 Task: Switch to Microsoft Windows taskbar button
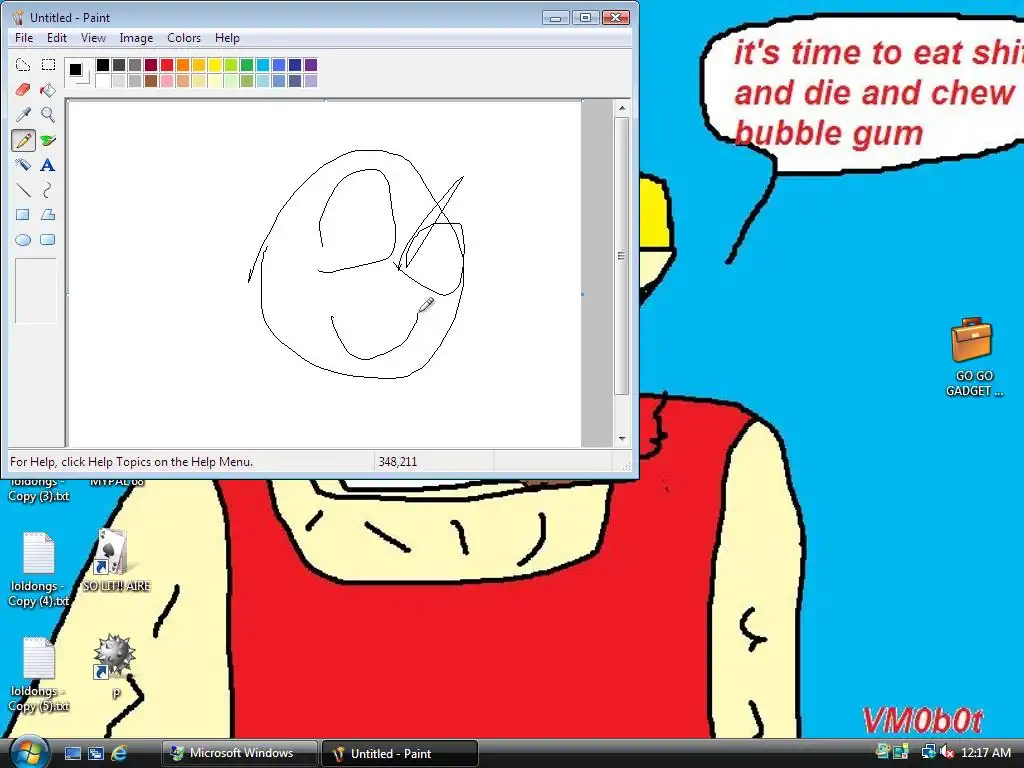pos(239,753)
